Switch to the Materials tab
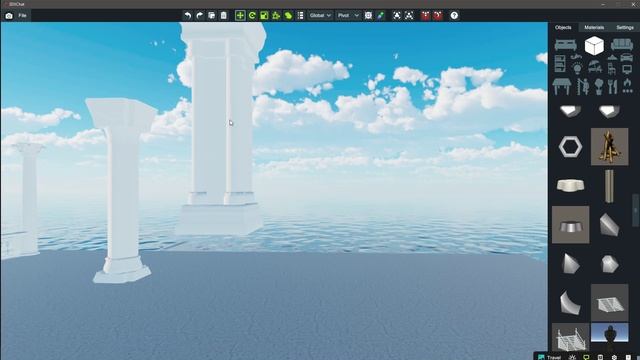This screenshot has width=640, height=360. (594, 27)
